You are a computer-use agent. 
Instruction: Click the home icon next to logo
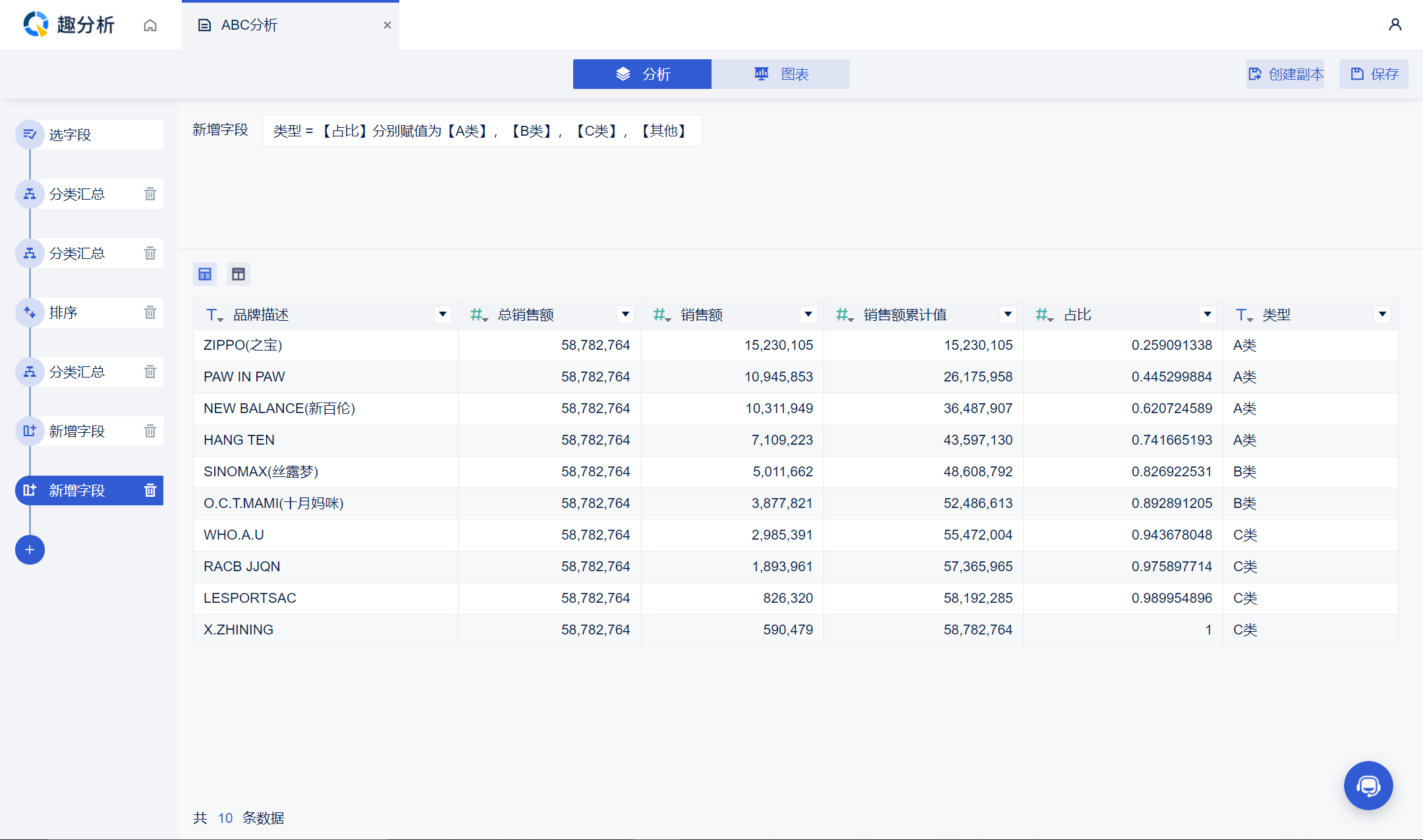pos(150,25)
